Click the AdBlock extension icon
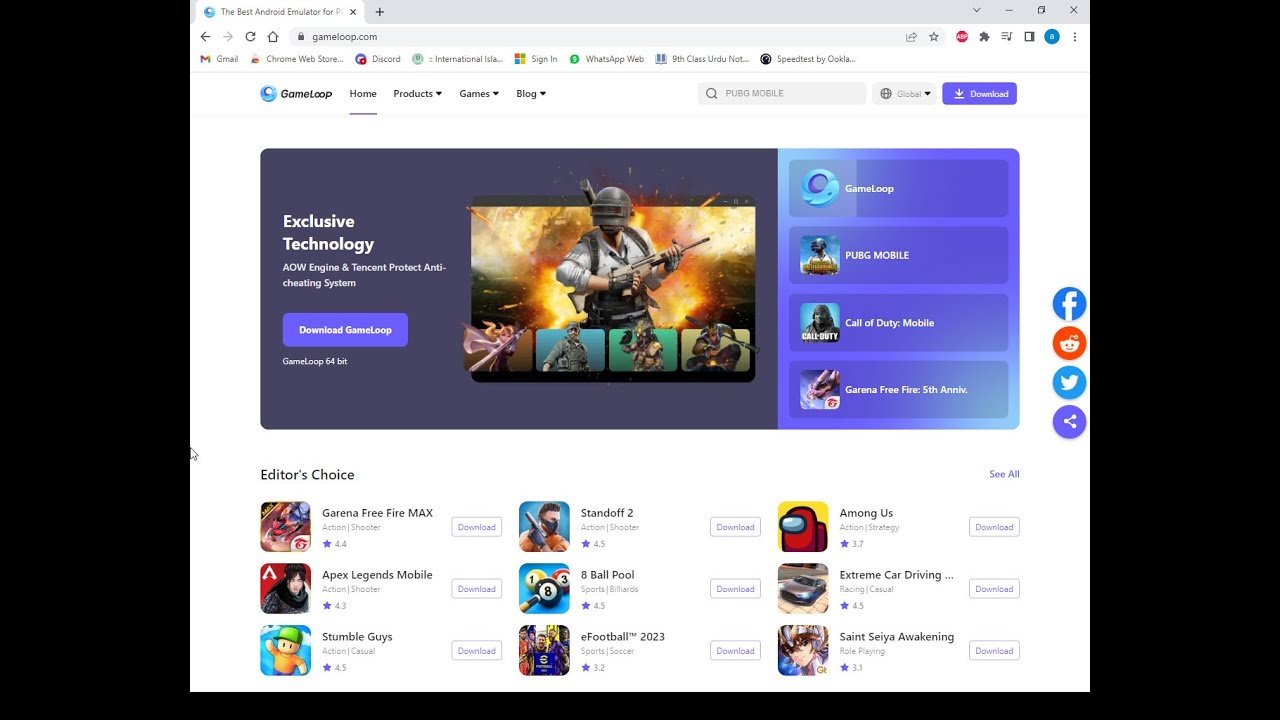 962,37
